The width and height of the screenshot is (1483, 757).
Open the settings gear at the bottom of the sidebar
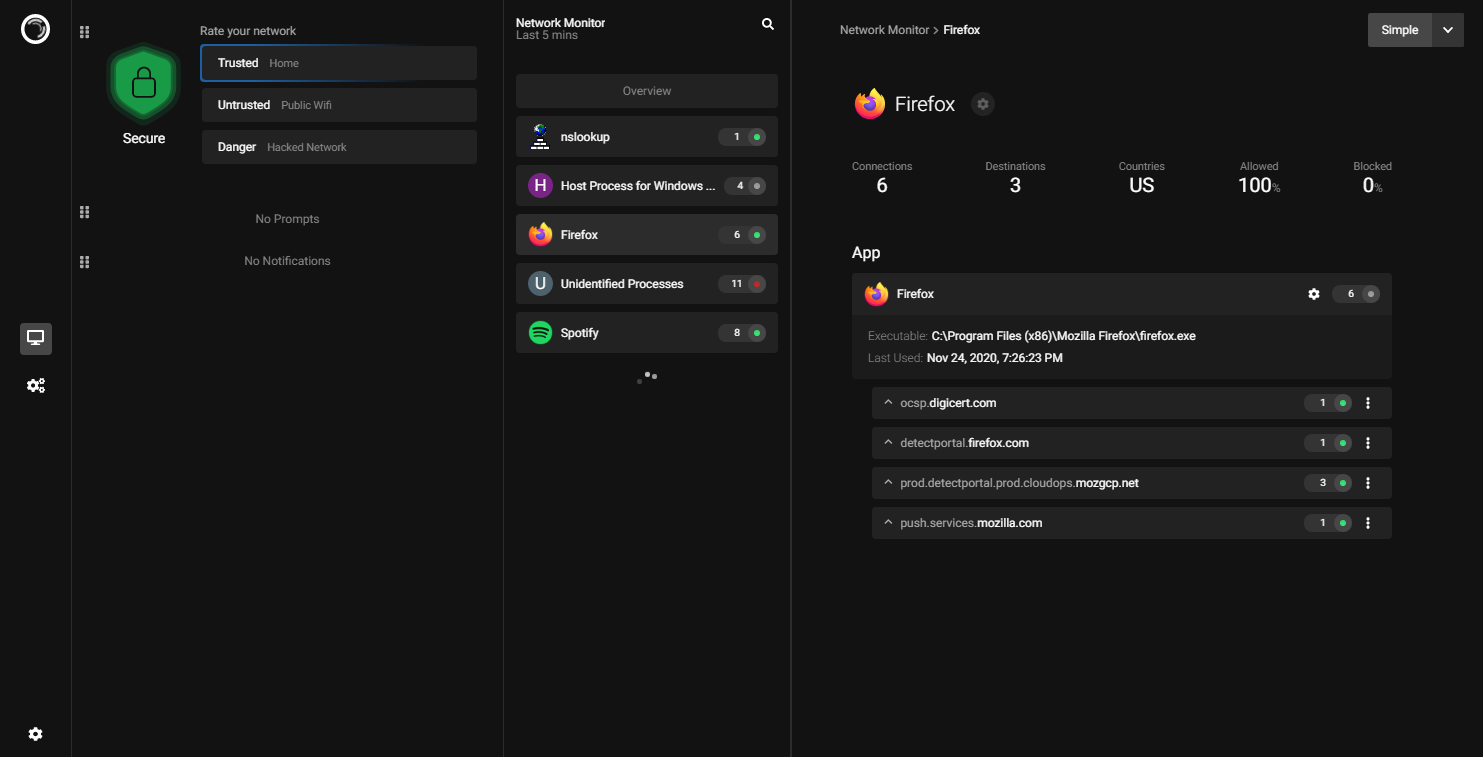coord(36,734)
